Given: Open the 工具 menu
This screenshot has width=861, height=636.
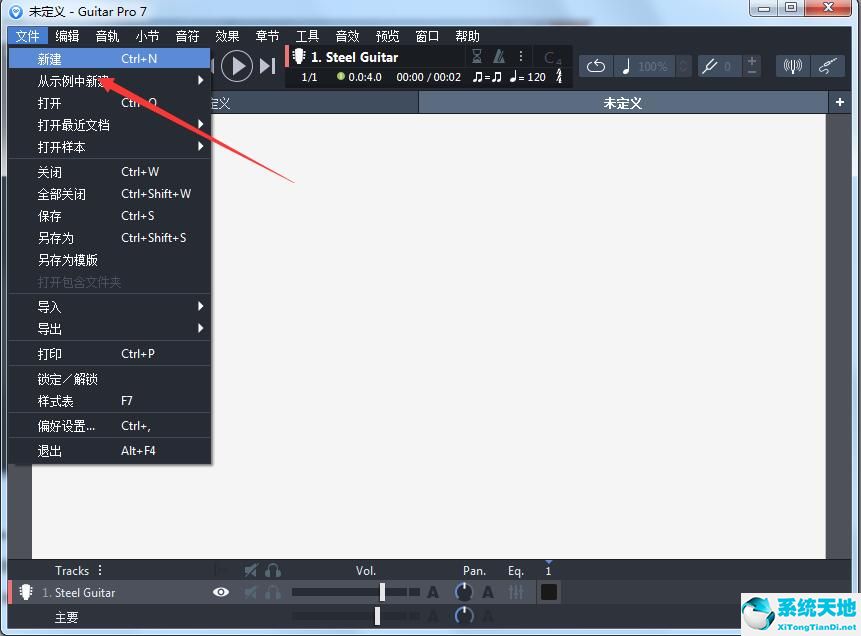Looking at the screenshot, I should [x=308, y=36].
